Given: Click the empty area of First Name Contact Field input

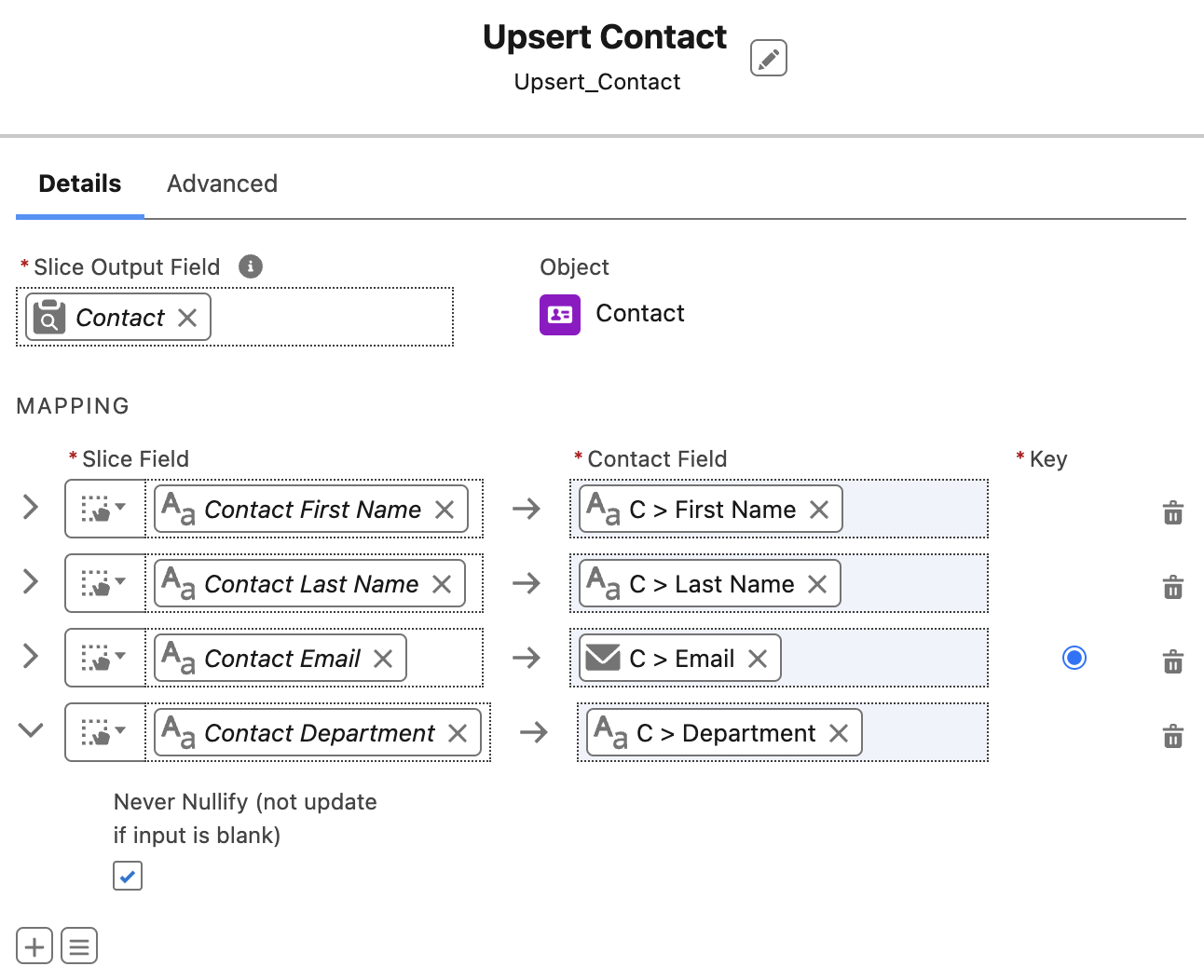Looking at the screenshot, I should coord(913,510).
